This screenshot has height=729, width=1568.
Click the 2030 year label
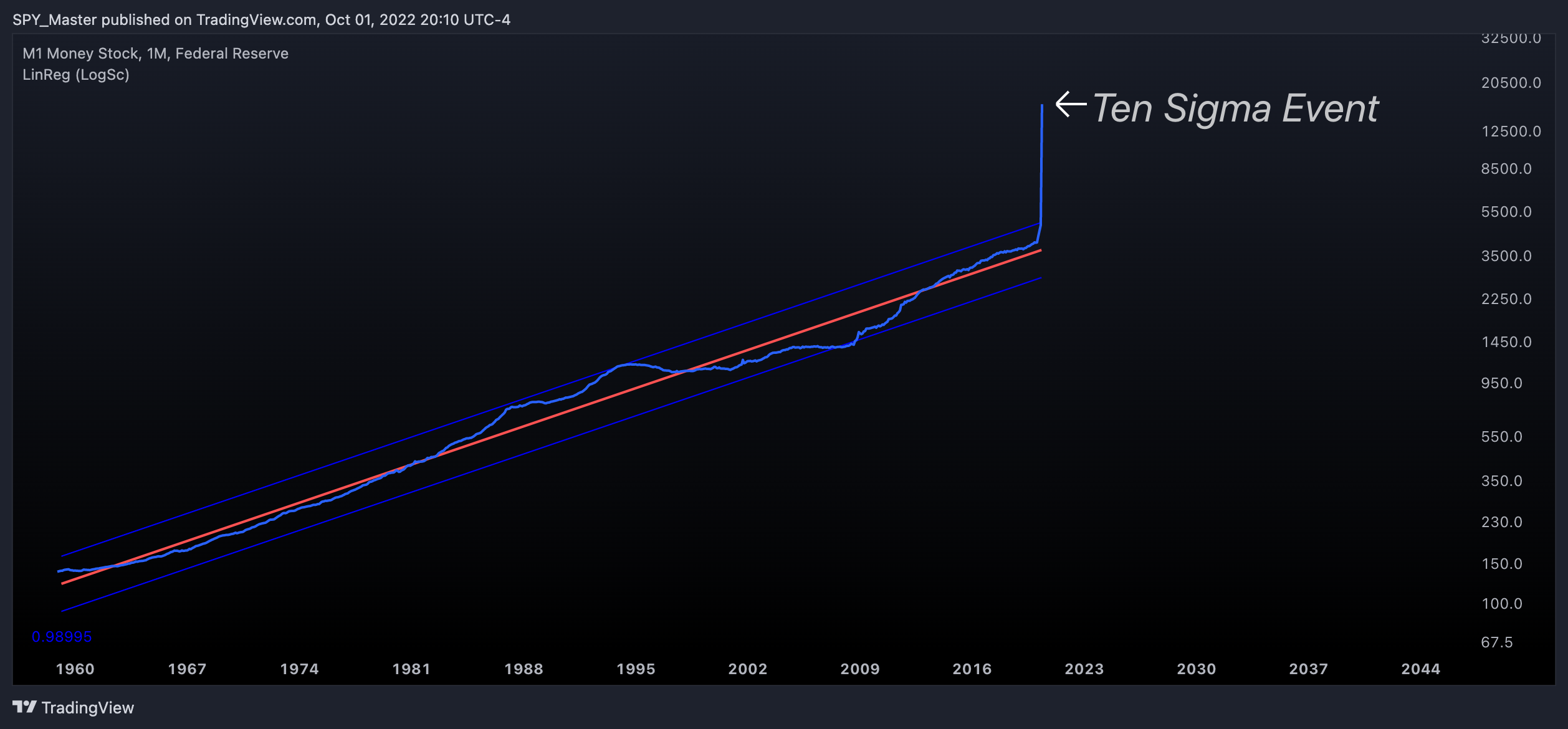click(1197, 669)
